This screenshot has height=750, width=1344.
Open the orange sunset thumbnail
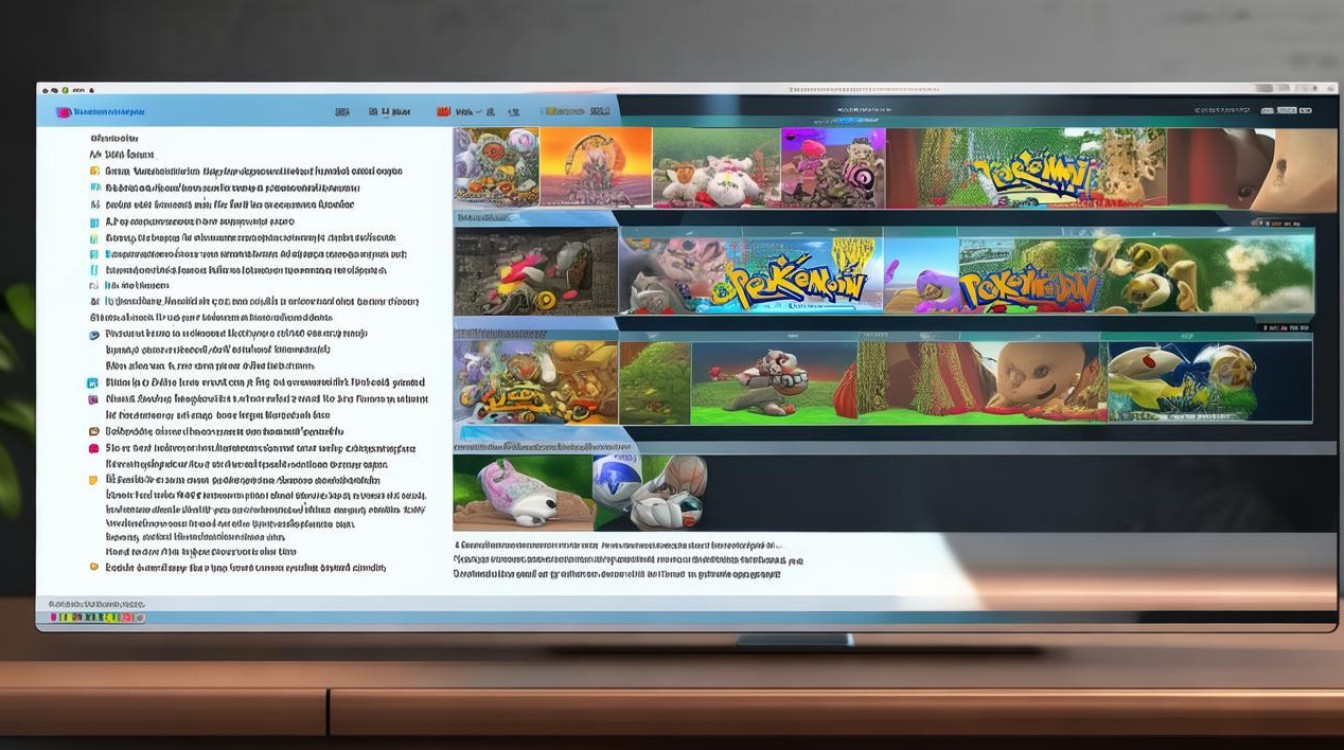[x=596, y=167]
